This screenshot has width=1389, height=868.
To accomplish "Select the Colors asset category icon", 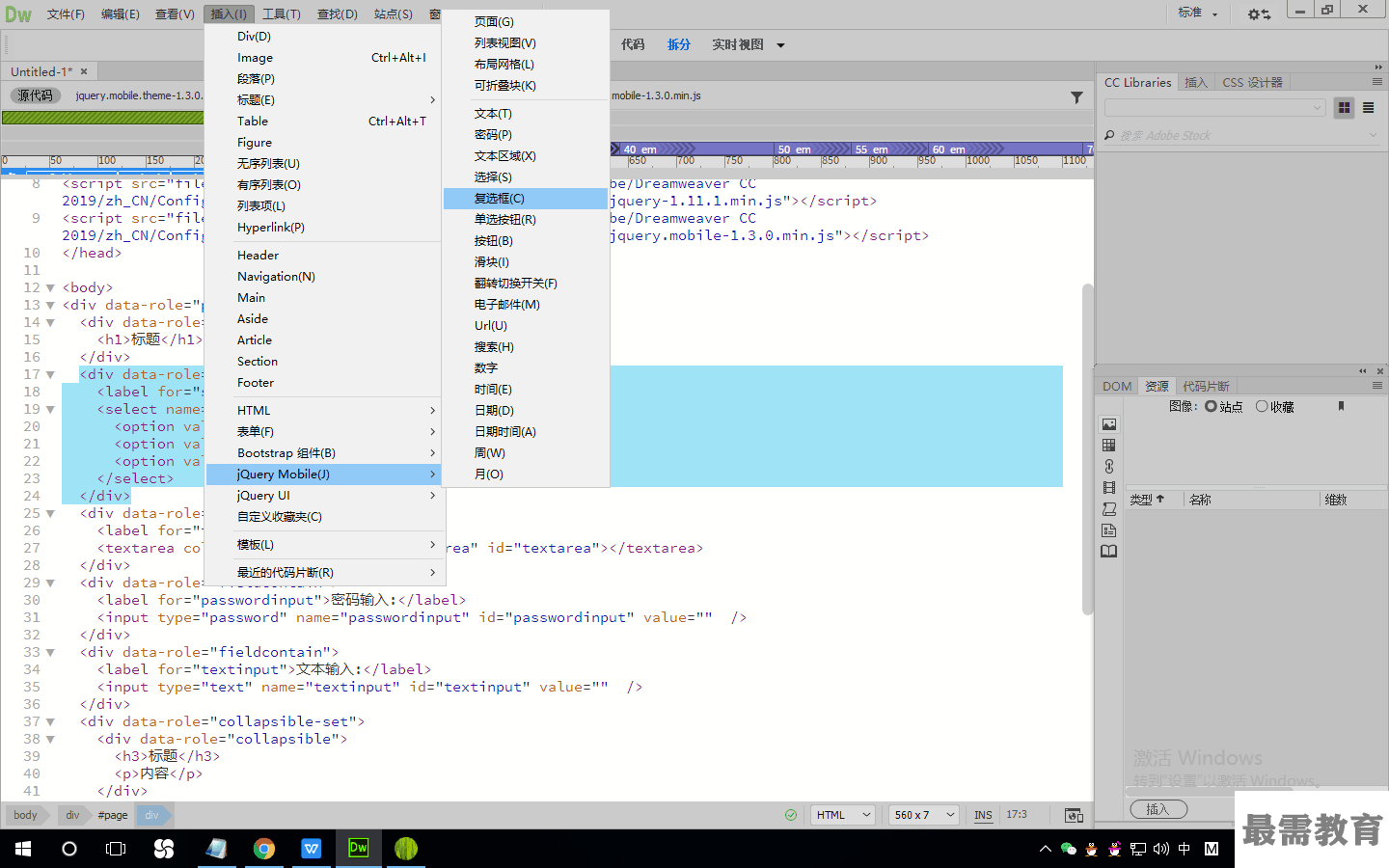I will 1109,446.
